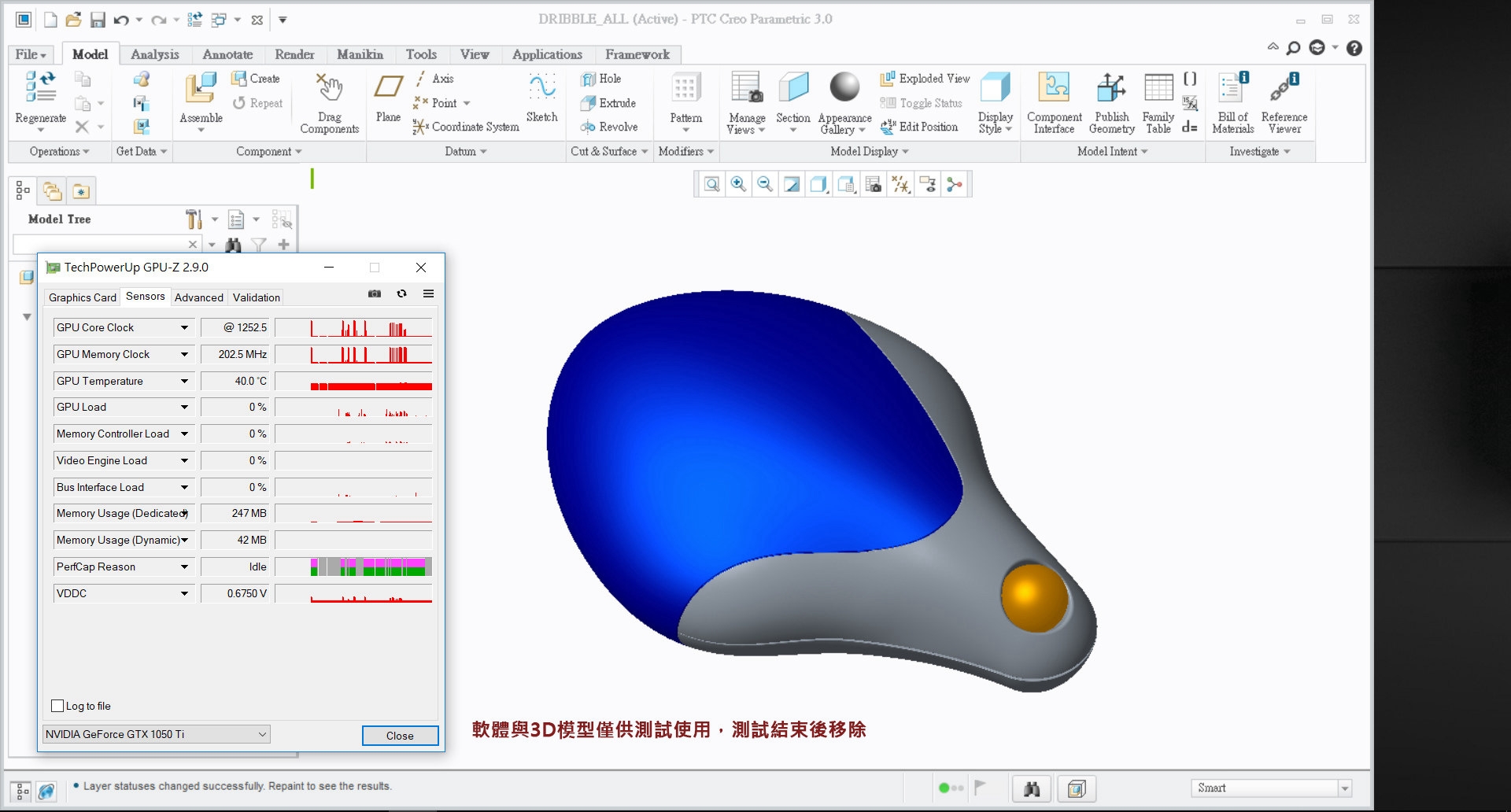Expand the Operations group
This screenshot has height=812, width=1511.
(x=59, y=151)
